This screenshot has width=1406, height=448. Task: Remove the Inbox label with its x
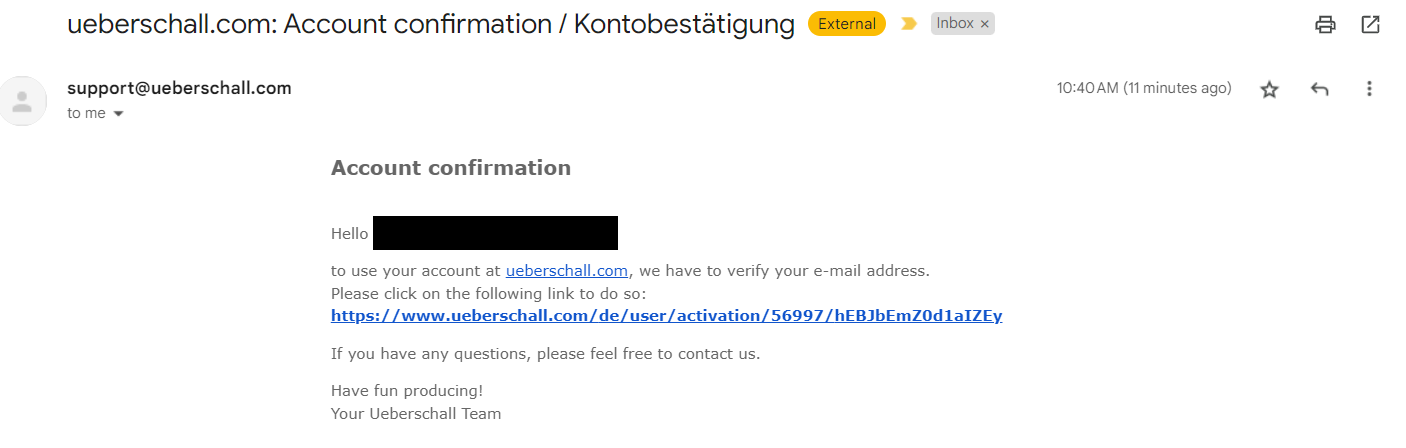coord(985,24)
